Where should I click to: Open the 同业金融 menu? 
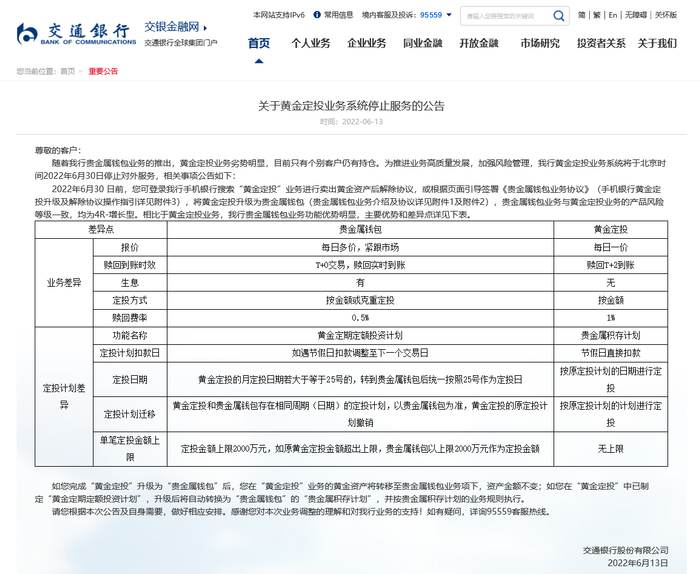click(x=422, y=43)
